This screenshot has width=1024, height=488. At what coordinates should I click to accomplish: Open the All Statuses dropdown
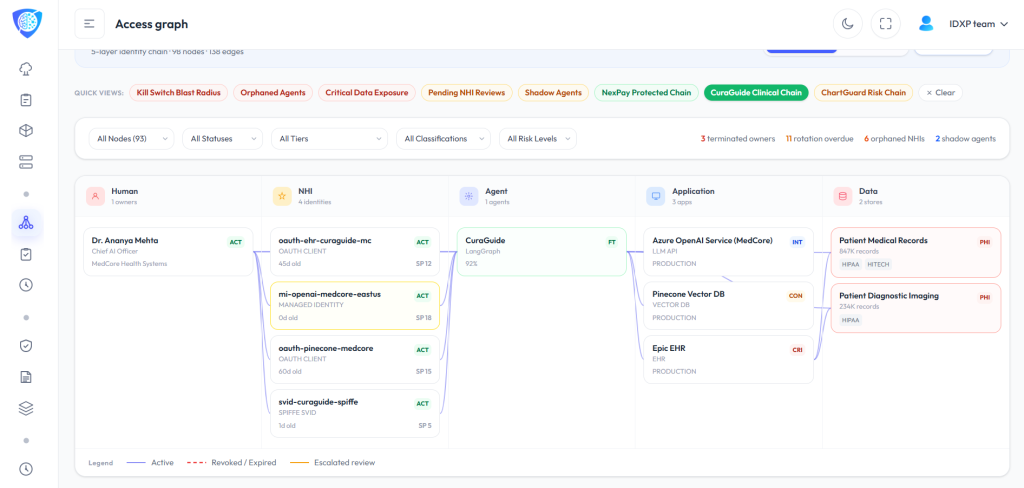tap(223, 138)
